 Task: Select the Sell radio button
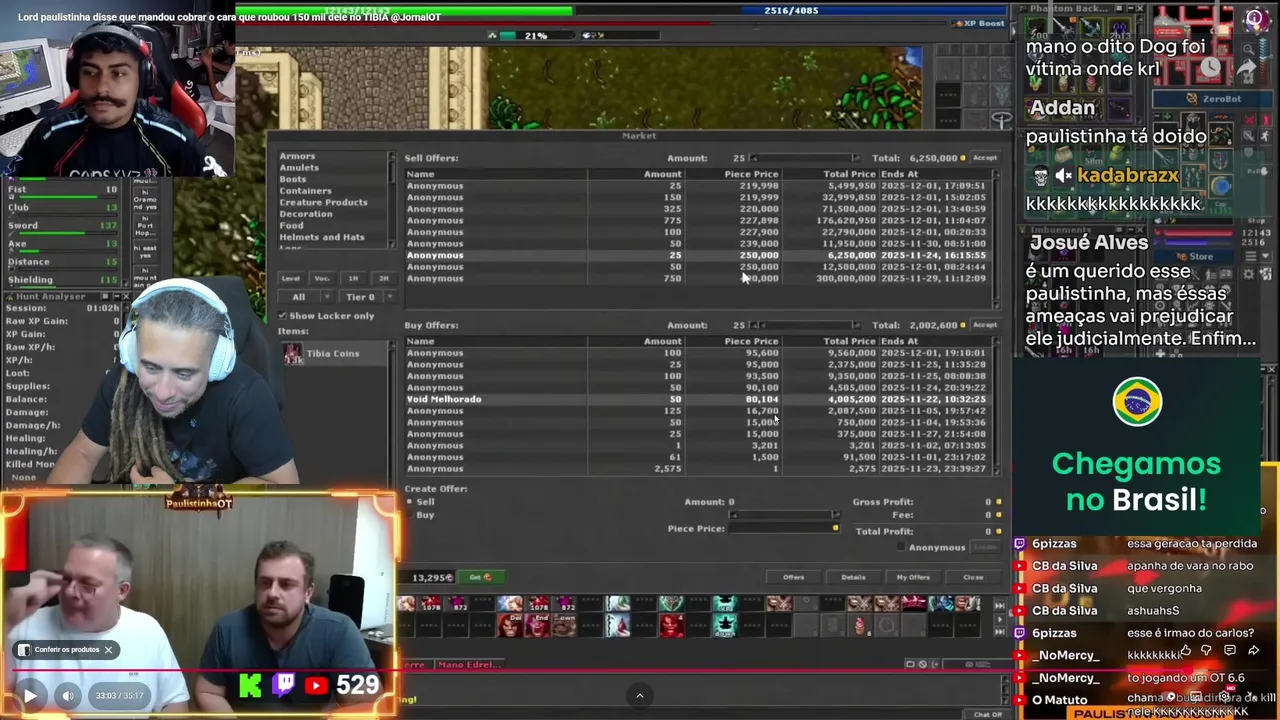click(409, 502)
